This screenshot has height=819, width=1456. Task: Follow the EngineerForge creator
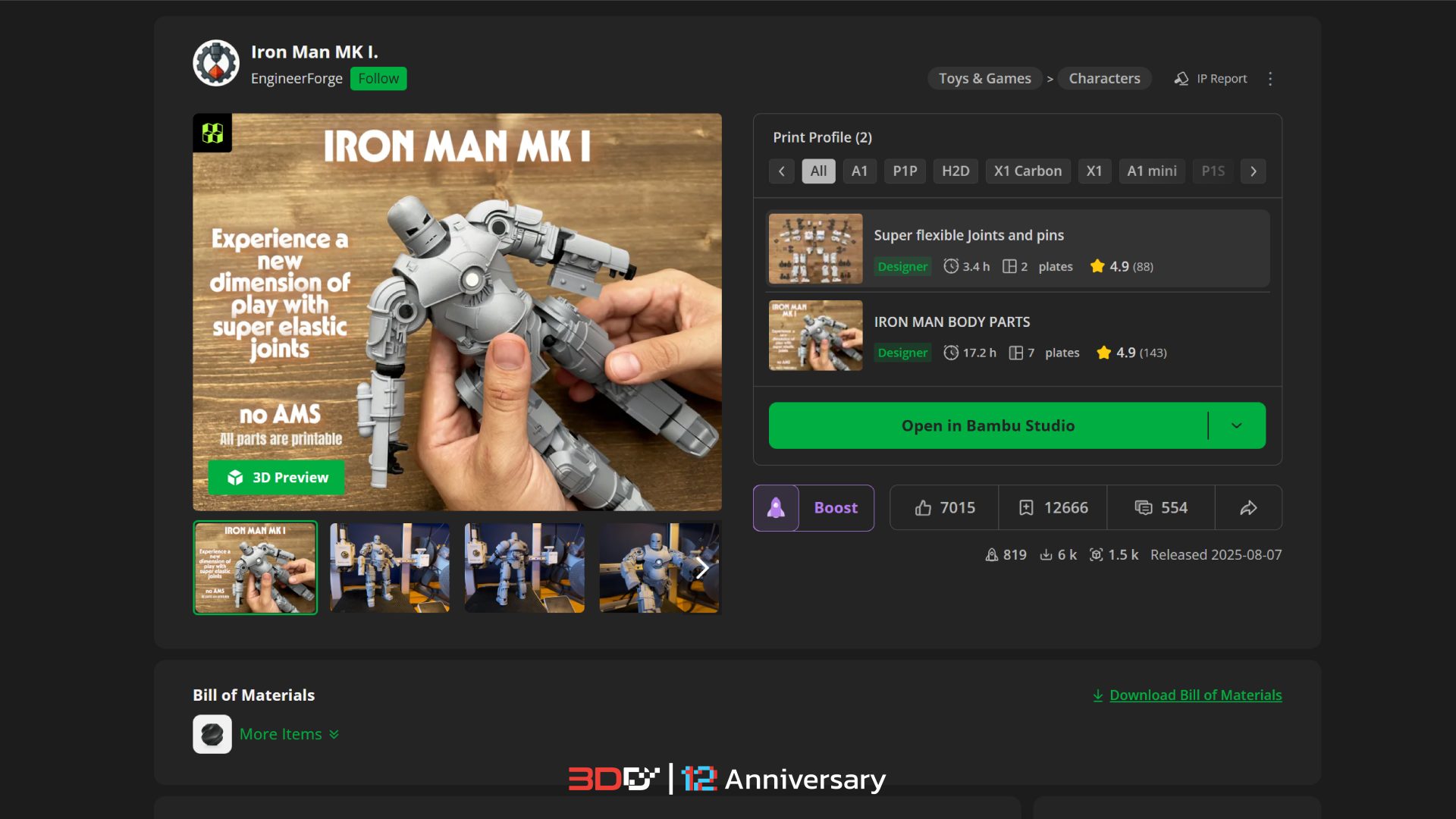coord(378,79)
